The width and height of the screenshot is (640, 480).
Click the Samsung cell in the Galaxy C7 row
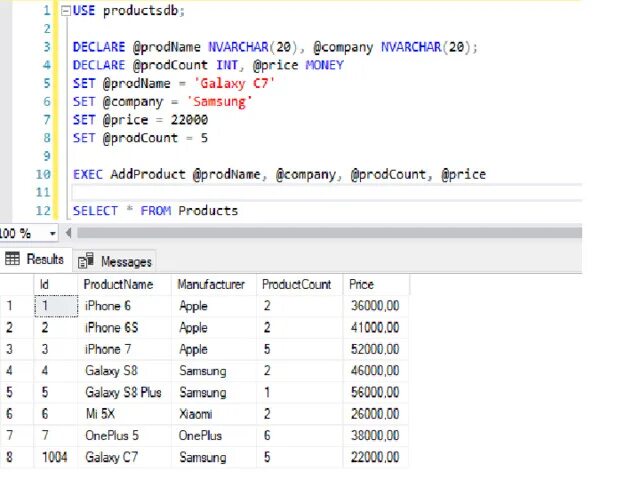(214, 457)
